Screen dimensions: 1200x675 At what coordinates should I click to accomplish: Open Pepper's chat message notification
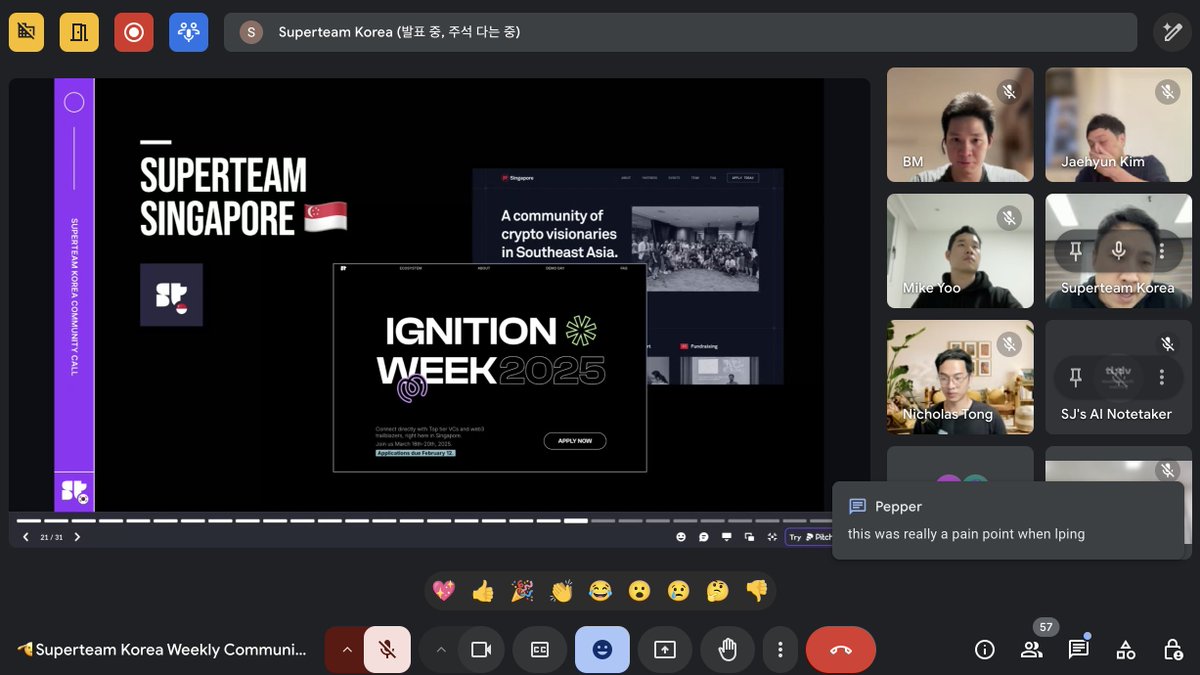coord(1008,520)
